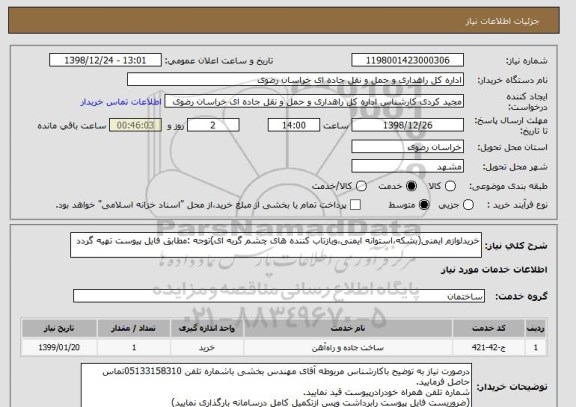The width and height of the screenshot is (576, 407).
Task: Click the buyer organization name field
Action: (x=295, y=80)
